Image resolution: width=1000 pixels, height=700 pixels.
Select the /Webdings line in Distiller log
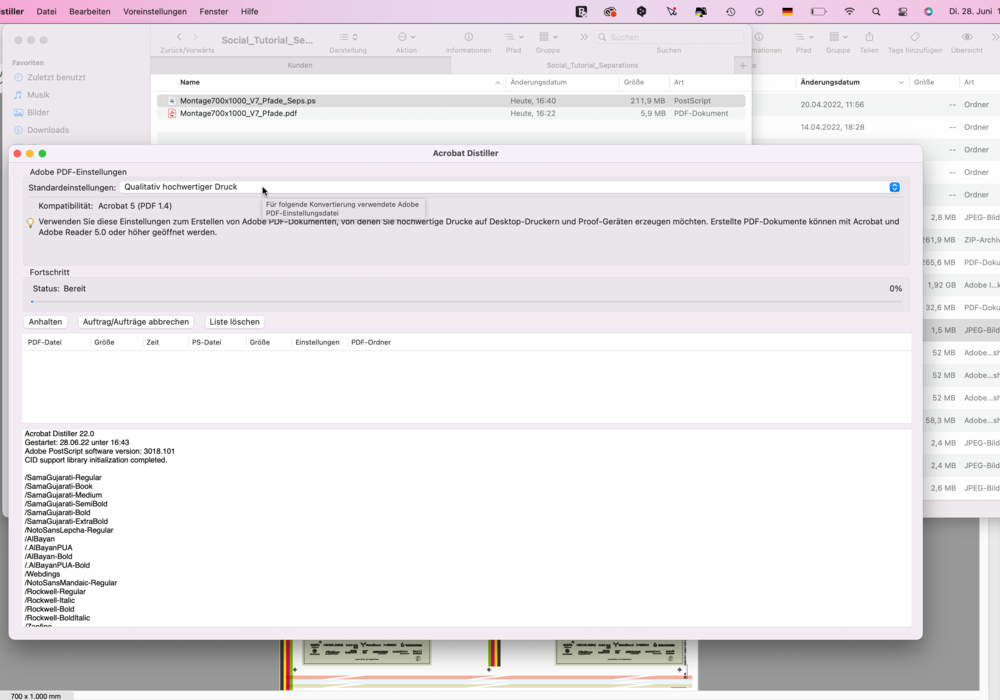click(42, 574)
